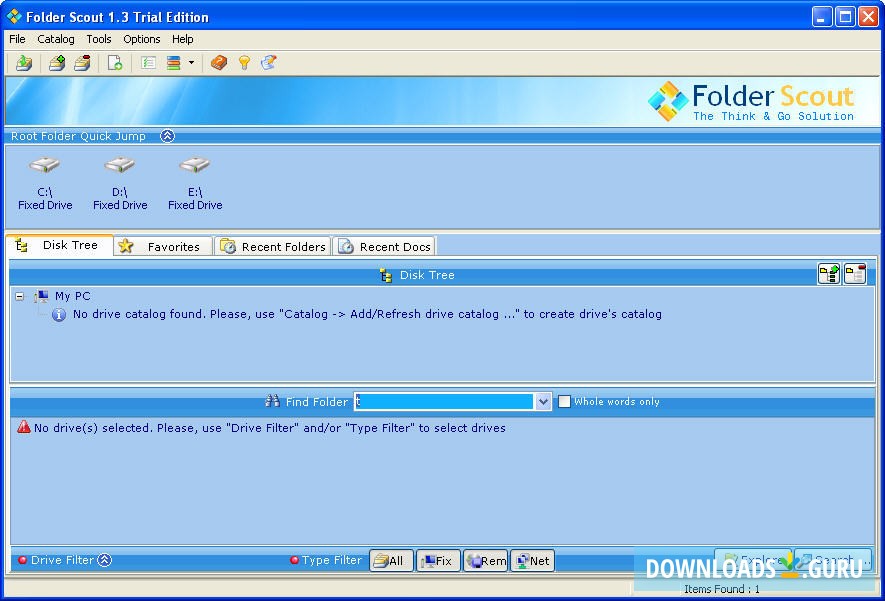The height and width of the screenshot is (601, 885).
Task: Toggle the Rem drives type filter
Action: [x=485, y=561]
